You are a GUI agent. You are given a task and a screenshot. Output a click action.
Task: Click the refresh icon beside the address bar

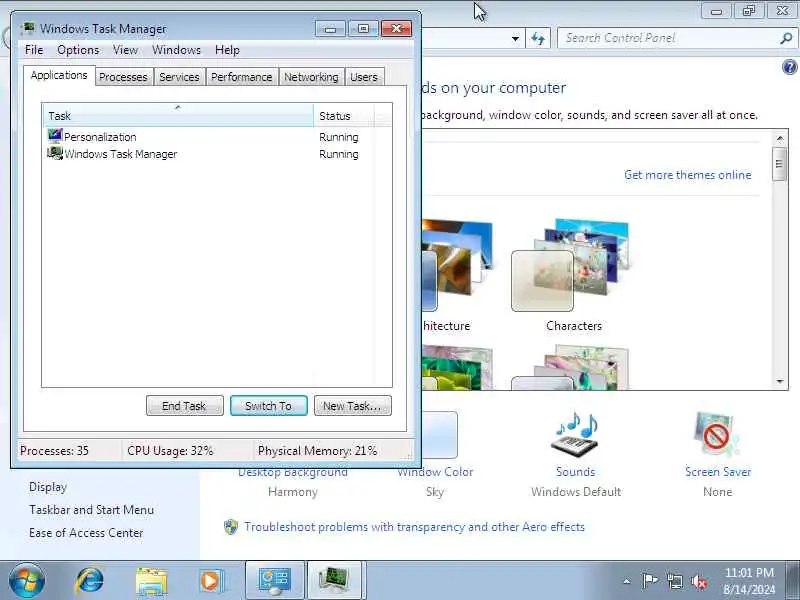coord(538,38)
